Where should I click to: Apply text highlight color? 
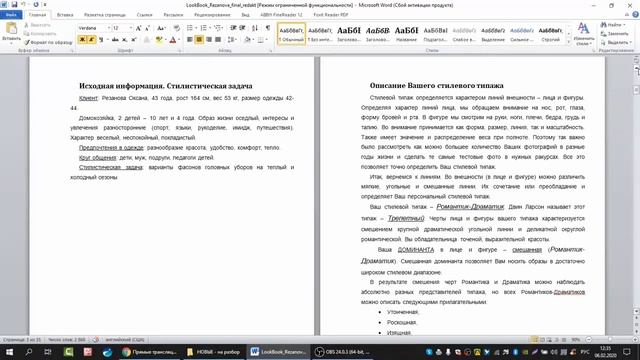tap(159, 40)
